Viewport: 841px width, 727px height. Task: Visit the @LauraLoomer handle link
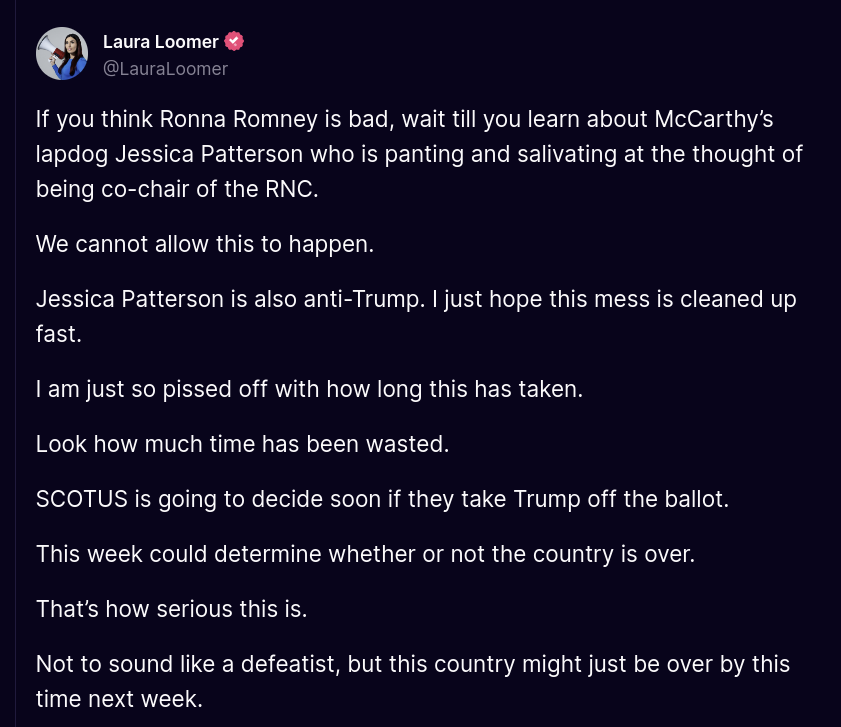point(165,69)
